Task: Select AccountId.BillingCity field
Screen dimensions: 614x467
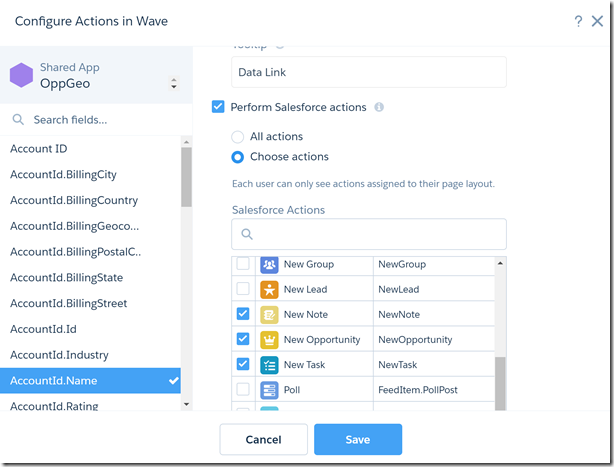Action: [x=90, y=175]
